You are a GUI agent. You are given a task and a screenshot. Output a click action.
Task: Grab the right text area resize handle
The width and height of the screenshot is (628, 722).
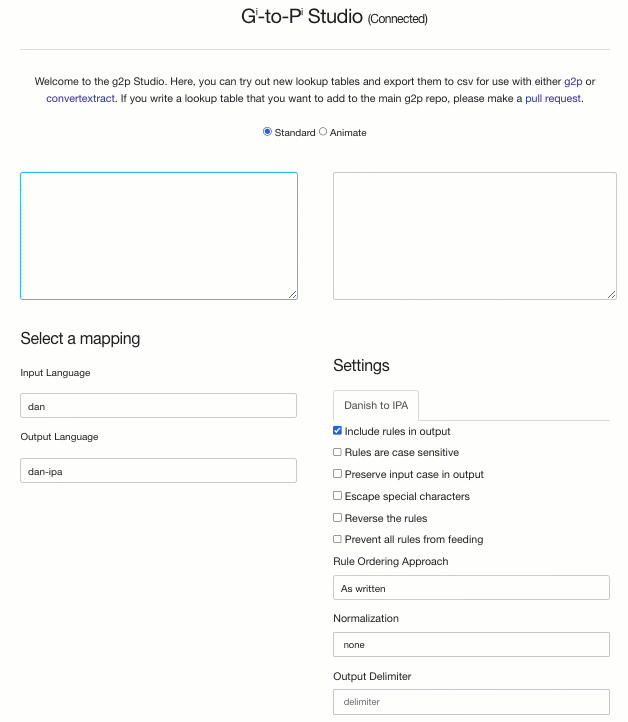[611, 294]
